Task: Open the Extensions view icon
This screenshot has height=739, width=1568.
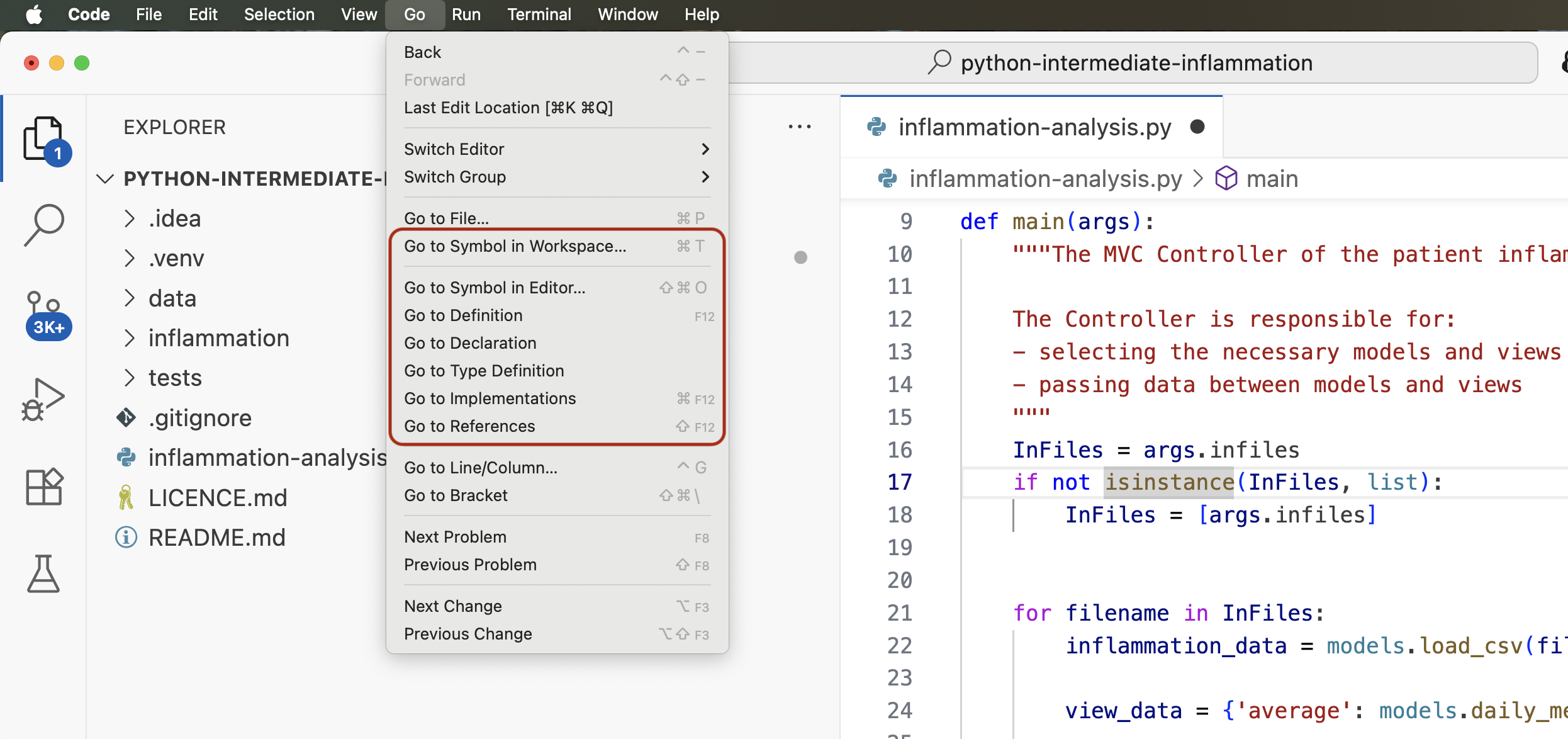Action: [44, 487]
